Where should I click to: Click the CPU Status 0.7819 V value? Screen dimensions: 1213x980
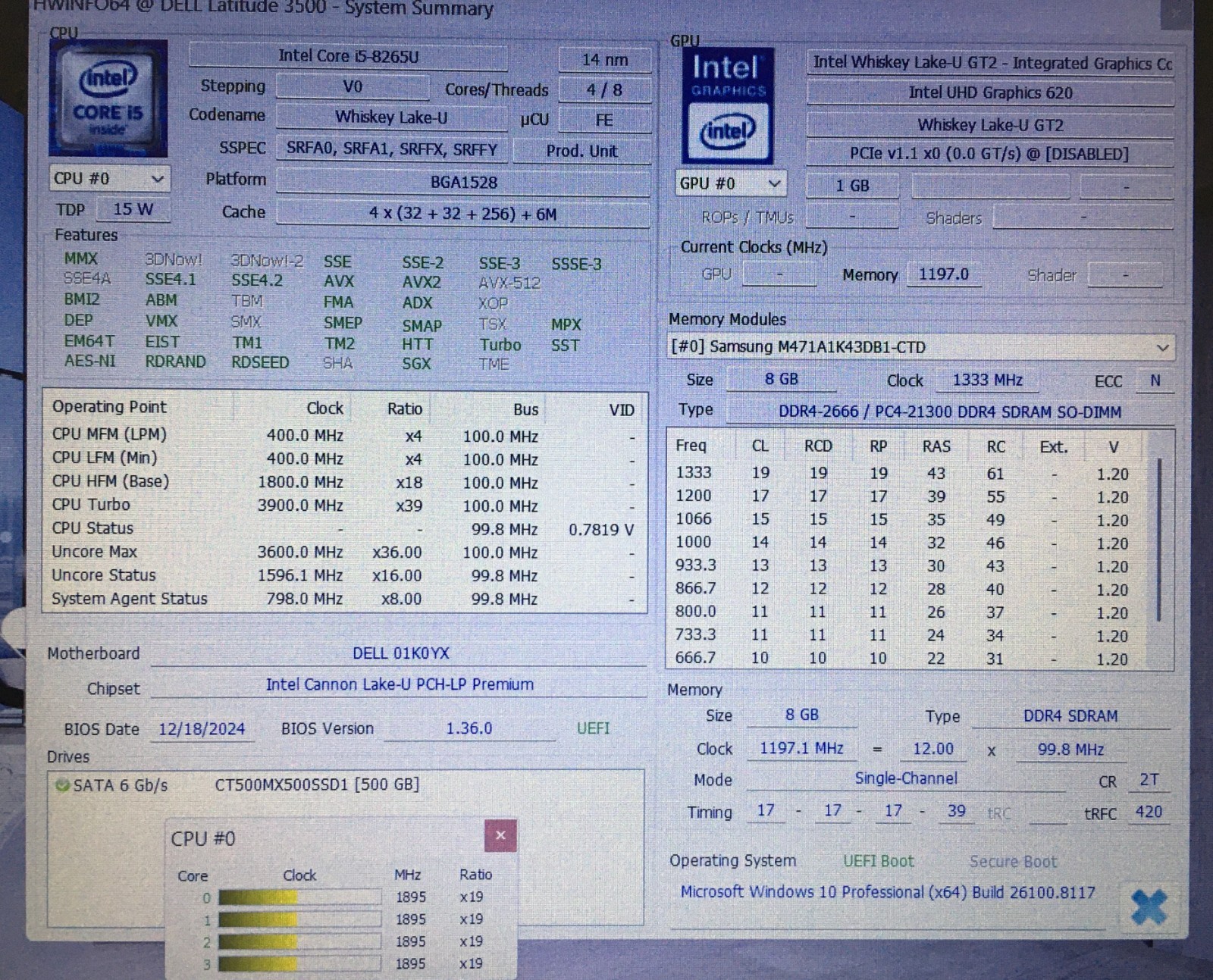click(x=601, y=530)
